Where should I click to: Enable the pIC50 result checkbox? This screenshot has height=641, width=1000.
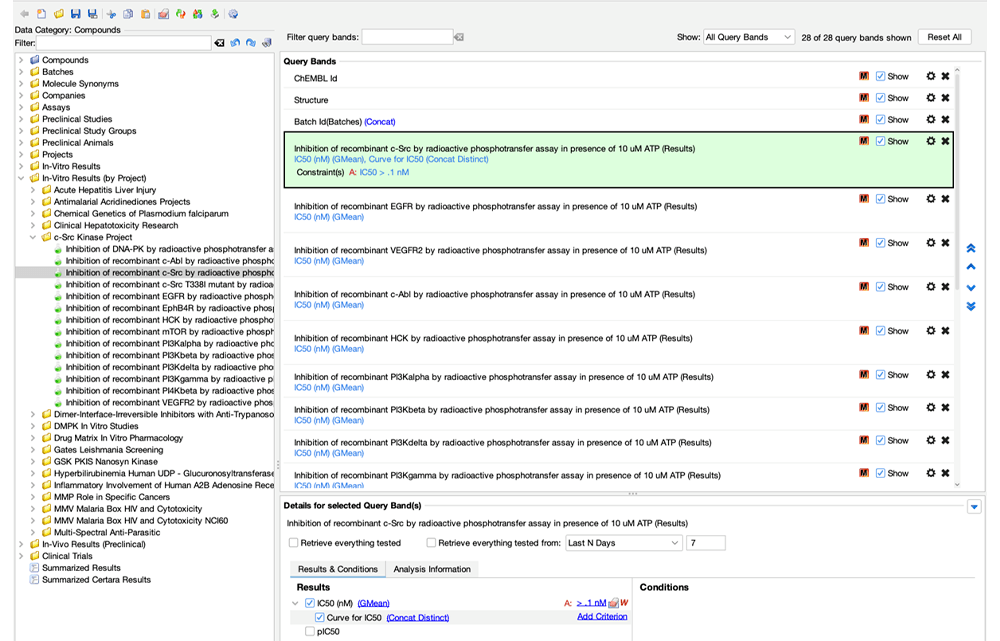click(310, 631)
